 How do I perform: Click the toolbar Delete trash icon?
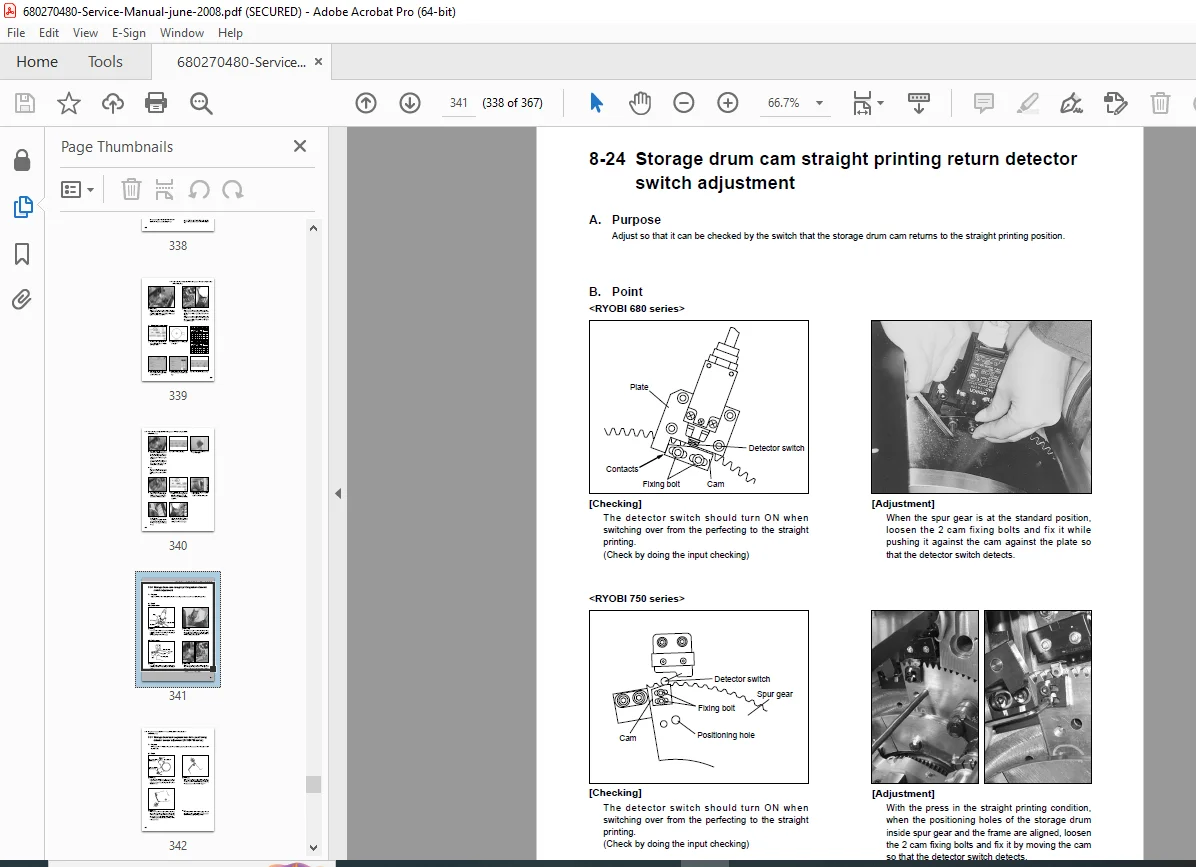(1160, 103)
